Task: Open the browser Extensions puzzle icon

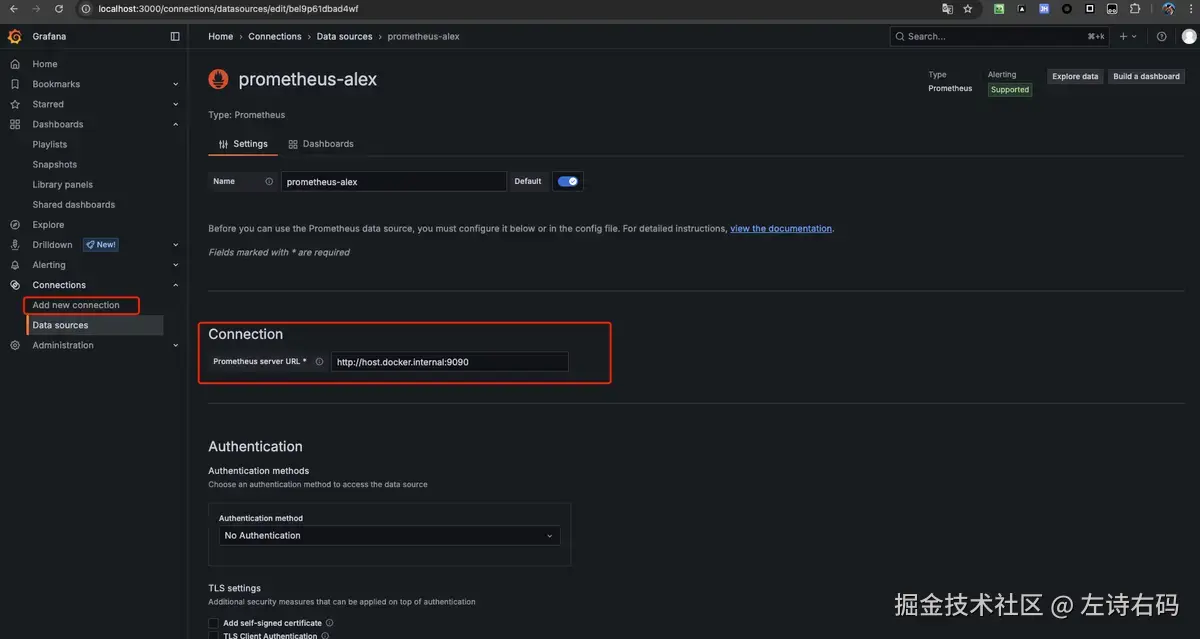Action: pyautogui.click(x=1135, y=9)
